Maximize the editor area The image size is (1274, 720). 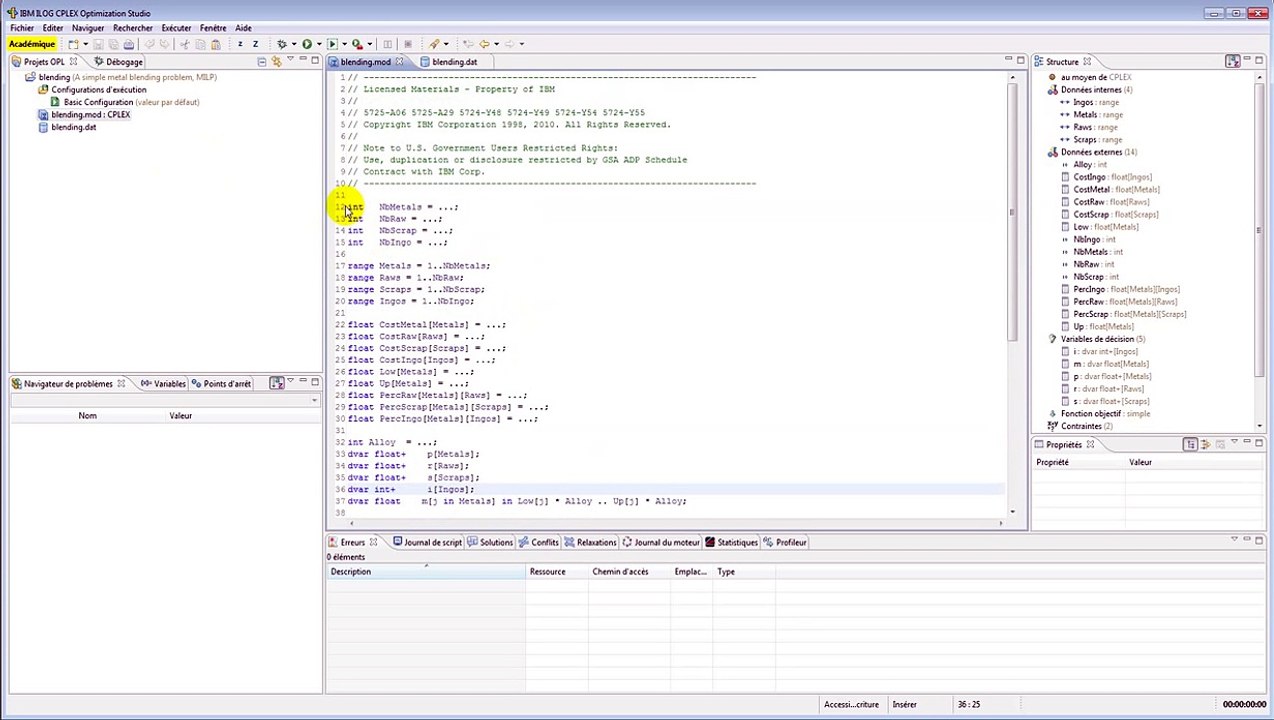pyautogui.click(x=1020, y=60)
